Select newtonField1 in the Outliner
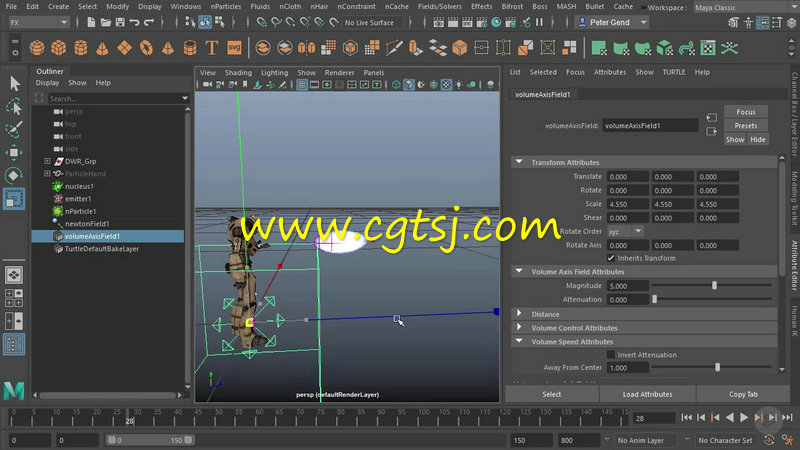The height and width of the screenshot is (450, 800). pyautogui.click(x=87, y=223)
